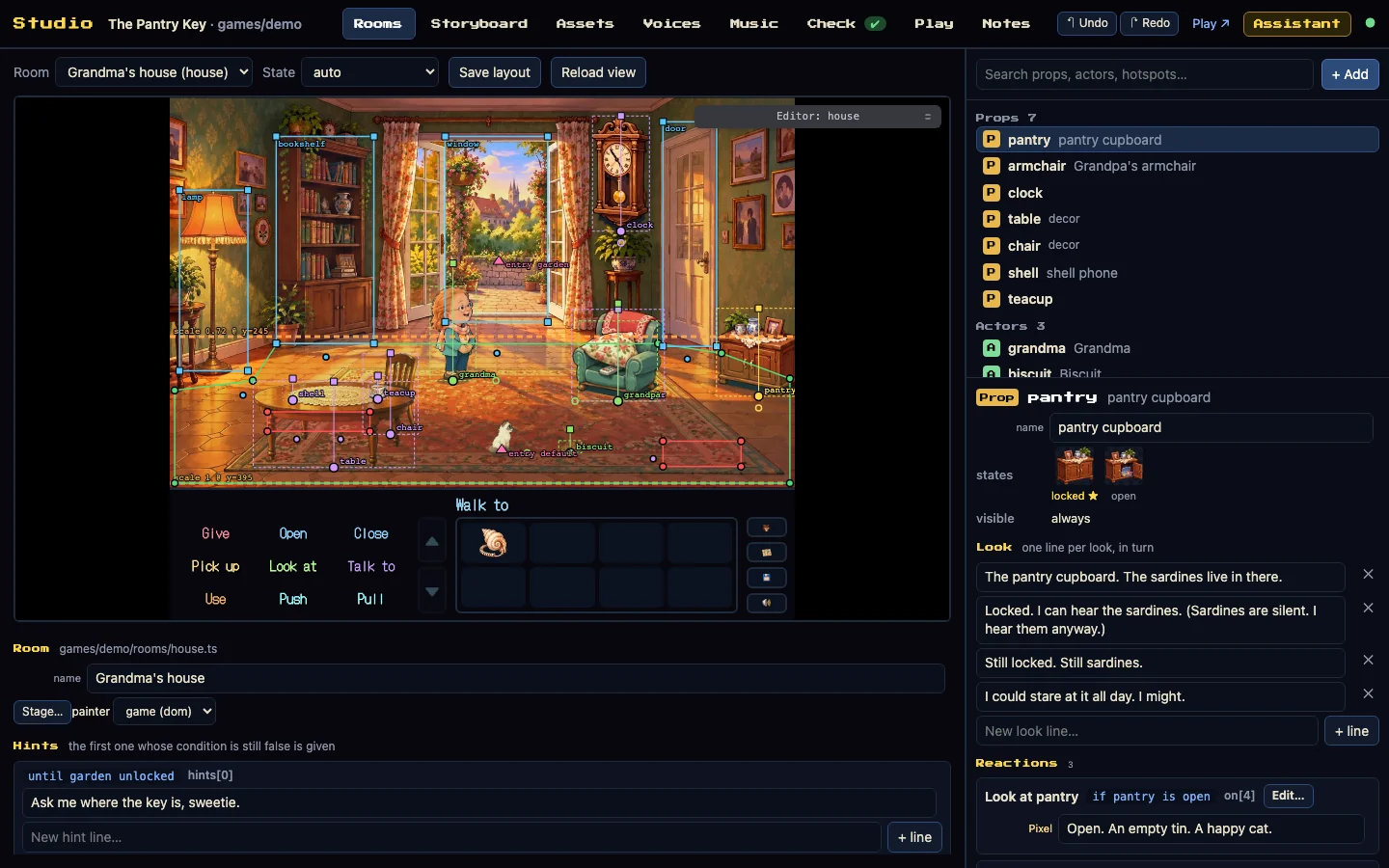Click the floppy disk save icon
The width and height of the screenshot is (1389, 868).
(767, 578)
